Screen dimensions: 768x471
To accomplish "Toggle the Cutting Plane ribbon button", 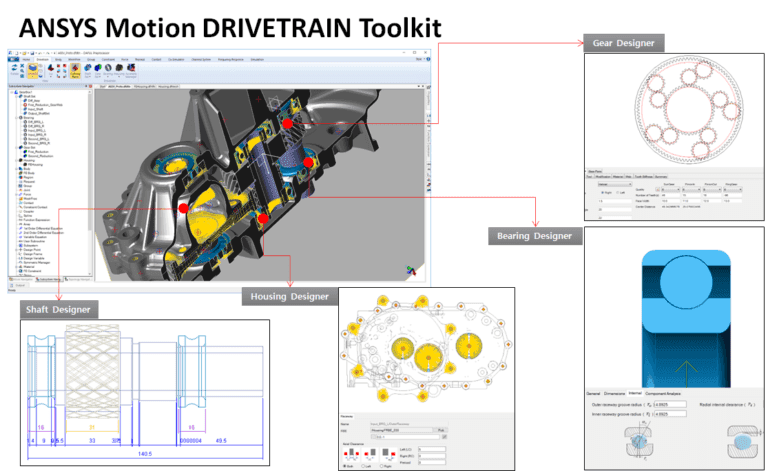I will [x=75, y=71].
